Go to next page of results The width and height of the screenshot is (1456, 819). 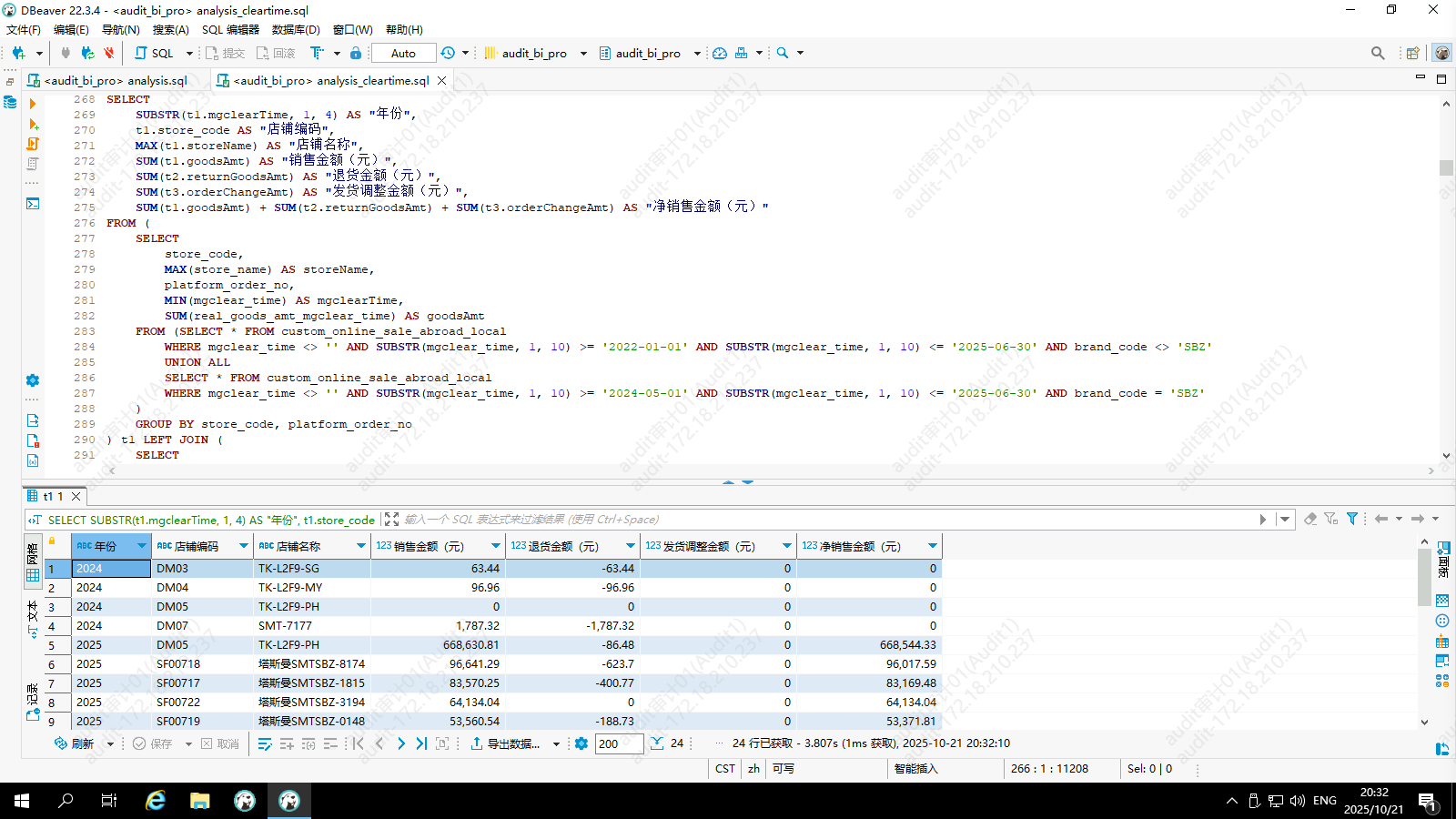coord(400,743)
